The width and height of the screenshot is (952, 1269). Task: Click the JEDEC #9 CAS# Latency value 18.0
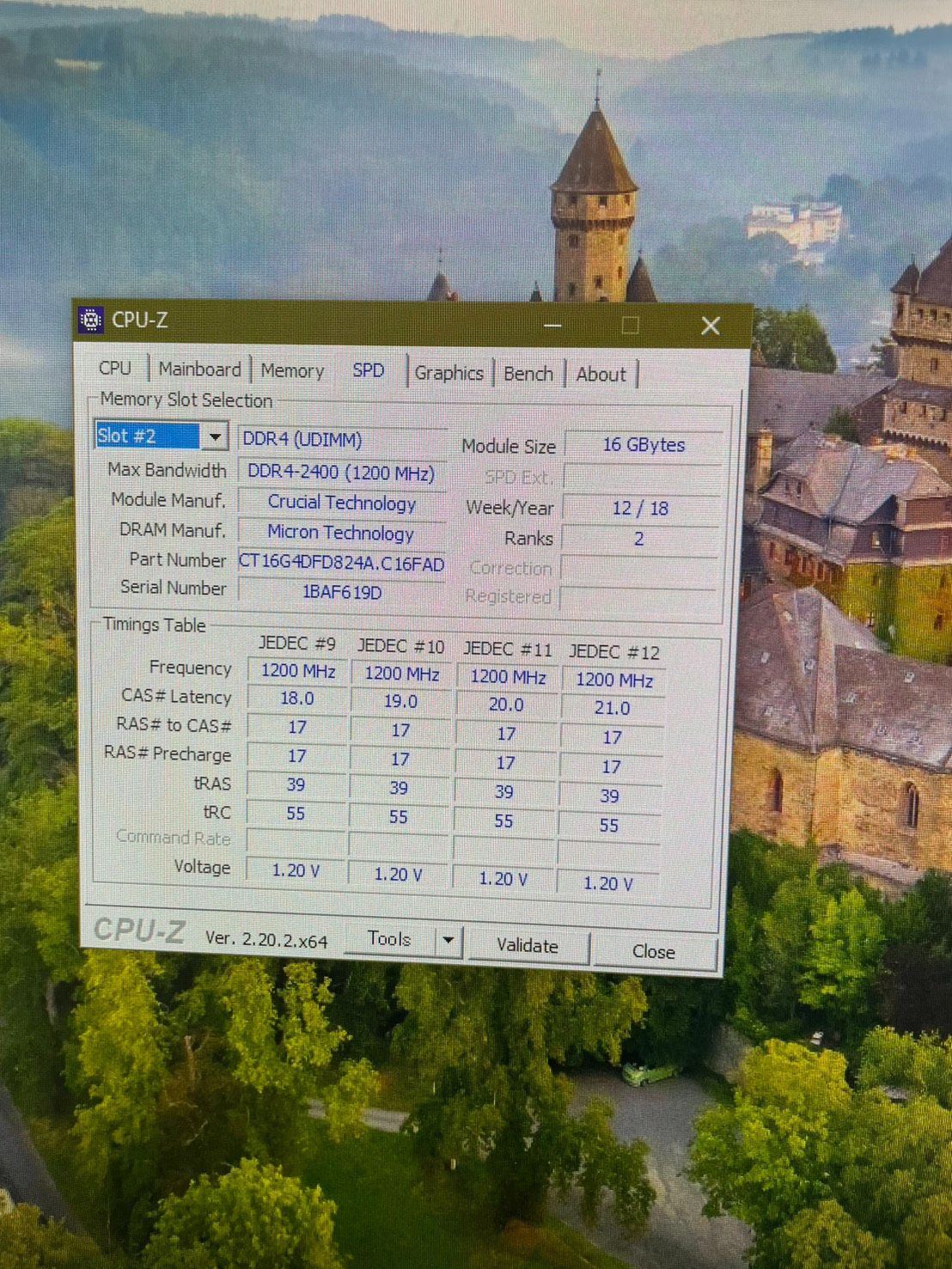pyautogui.click(x=297, y=699)
